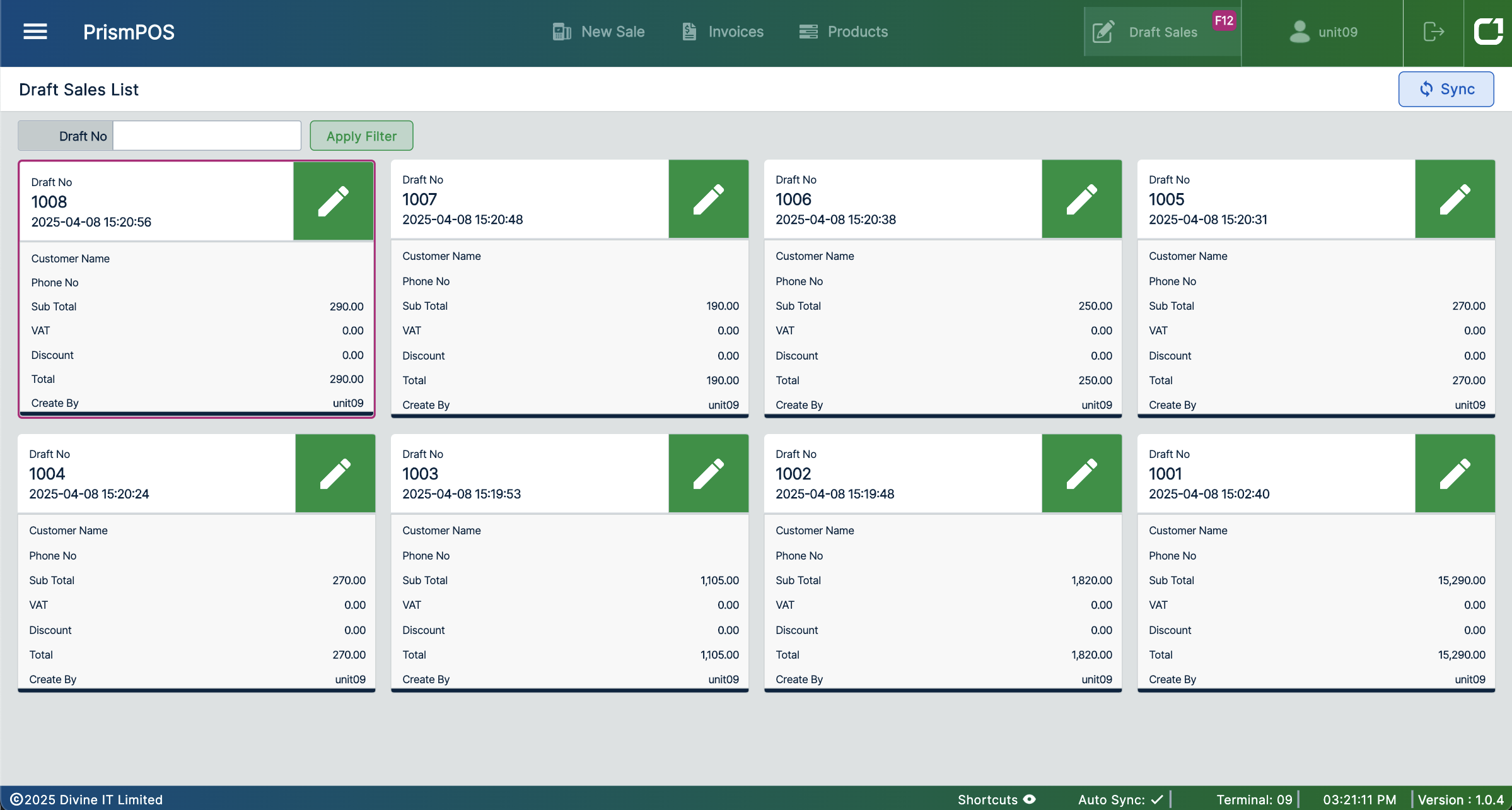Open draft 1006 via edit pencil

pos(1081,199)
